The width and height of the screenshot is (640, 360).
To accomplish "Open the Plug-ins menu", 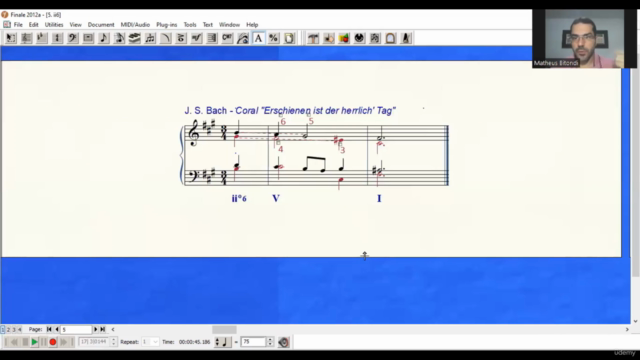I will click(x=167, y=24).
